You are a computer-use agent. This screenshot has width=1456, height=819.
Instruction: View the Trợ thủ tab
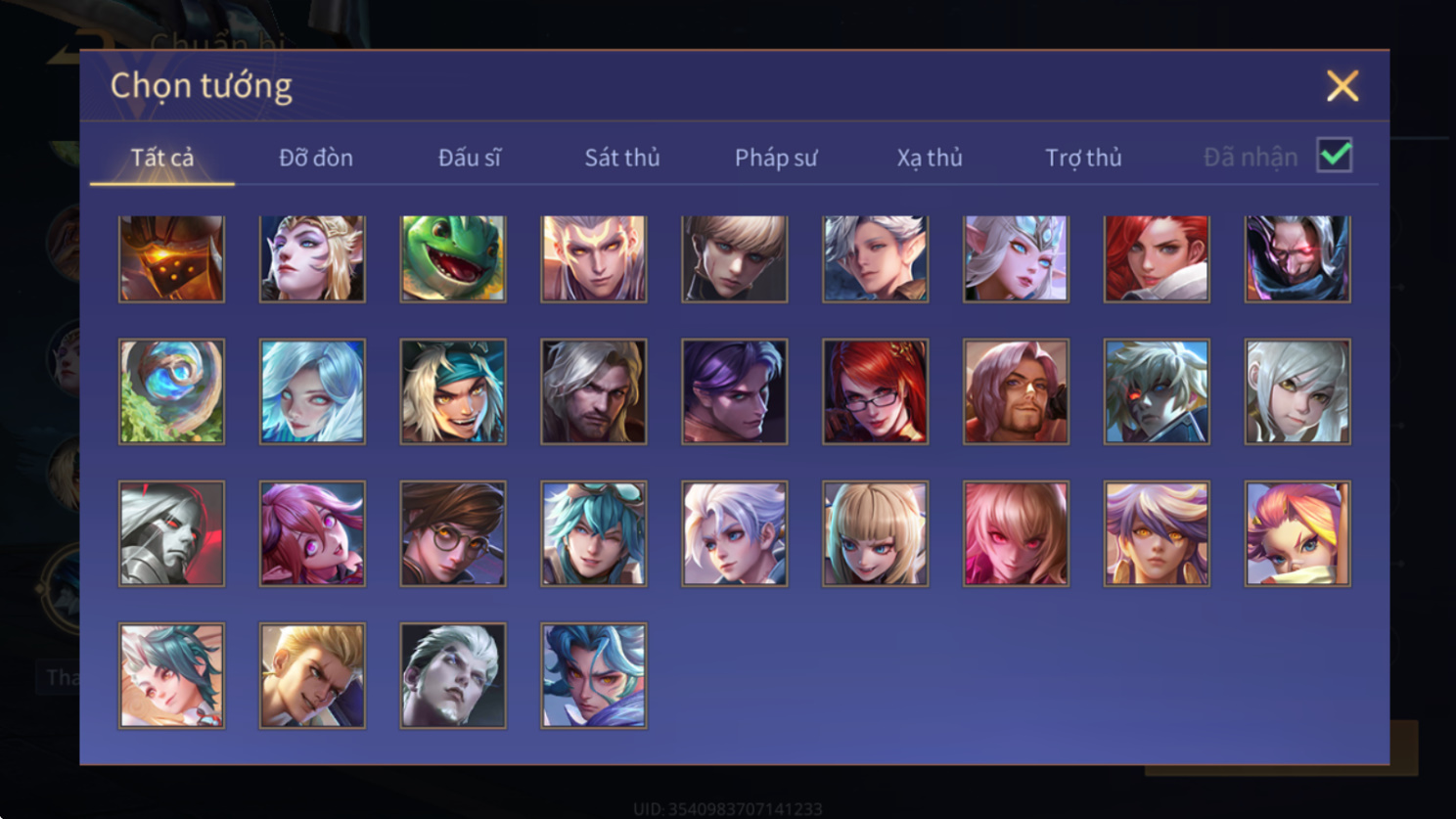pos(1083,158)
